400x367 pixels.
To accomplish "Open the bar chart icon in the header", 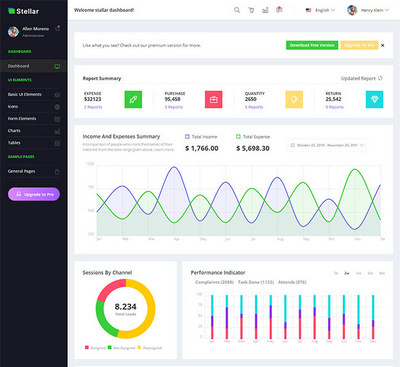I will tap(265, 10).
